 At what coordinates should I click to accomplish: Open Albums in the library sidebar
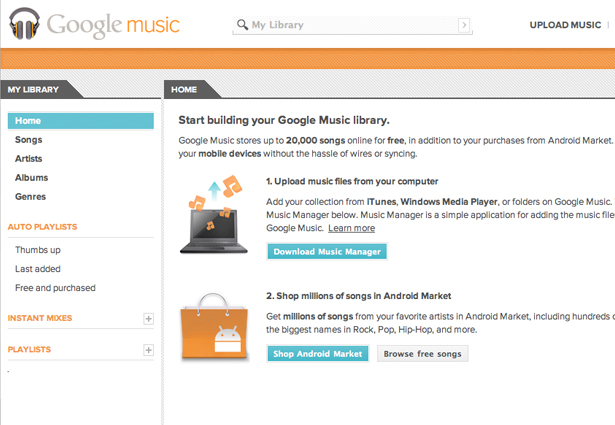pos(31,178)
